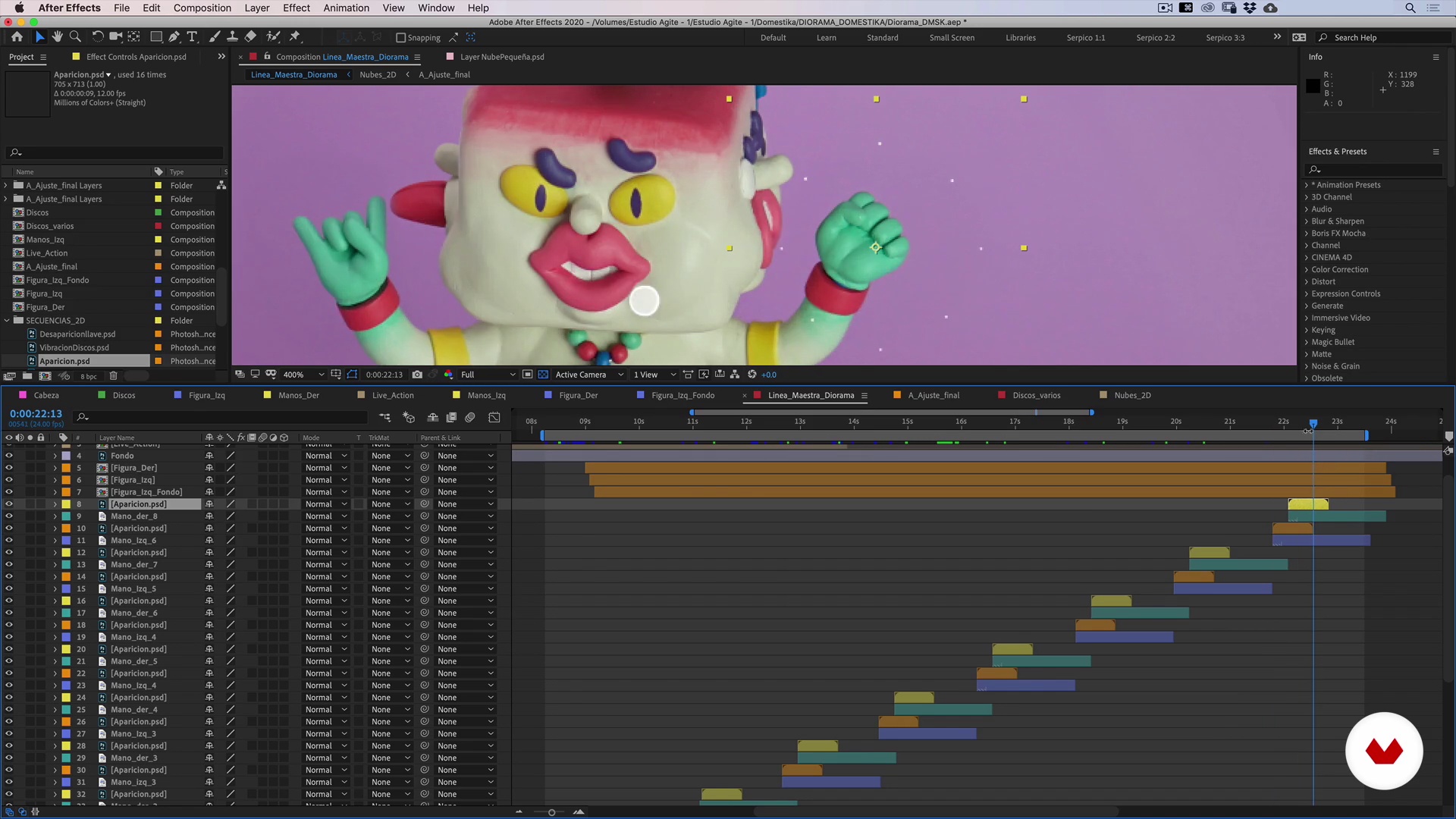
Task: Open the Composition menu
Action: (x=202, y=8)
